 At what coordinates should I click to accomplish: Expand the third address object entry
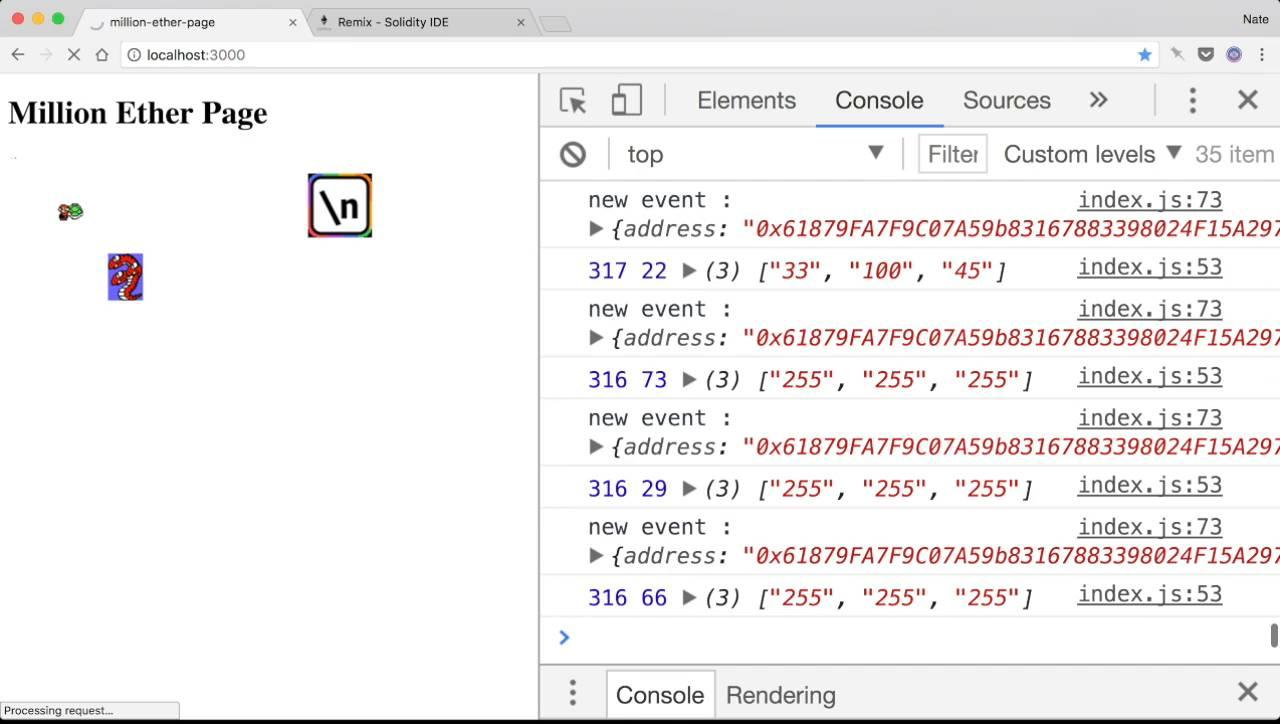point(596,447)
